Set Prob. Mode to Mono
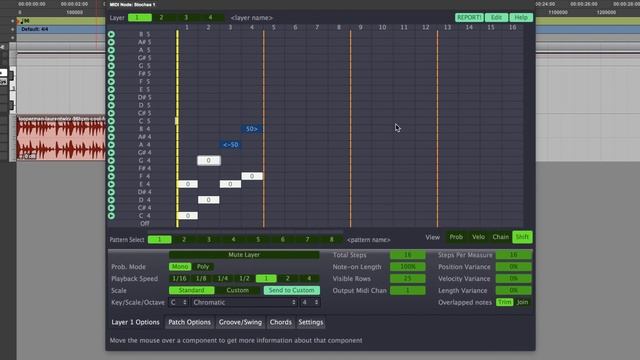Screen dimensions: 640x360 [x=180, y=267]
